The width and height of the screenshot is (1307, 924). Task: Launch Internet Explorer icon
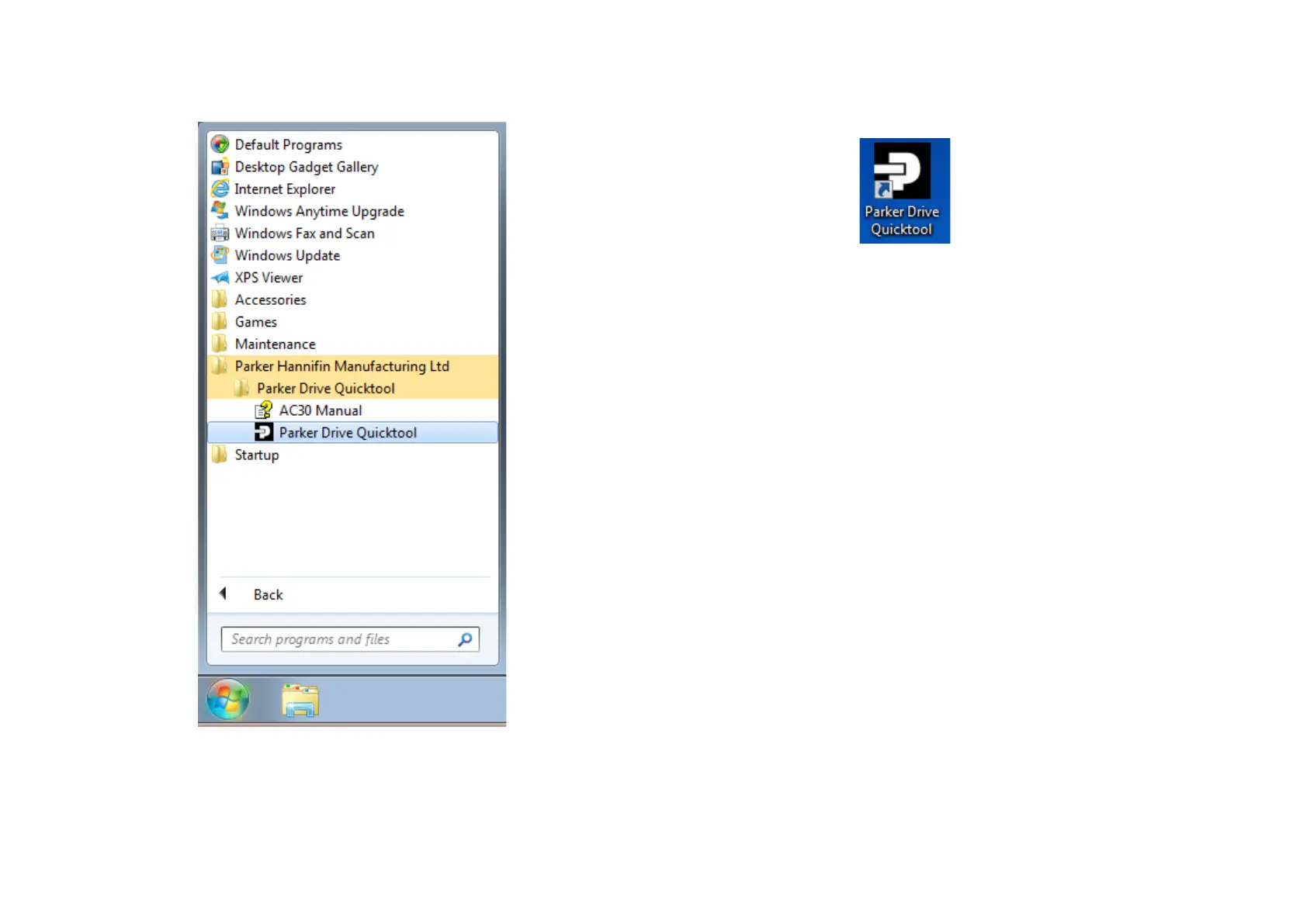coord(220,189)
